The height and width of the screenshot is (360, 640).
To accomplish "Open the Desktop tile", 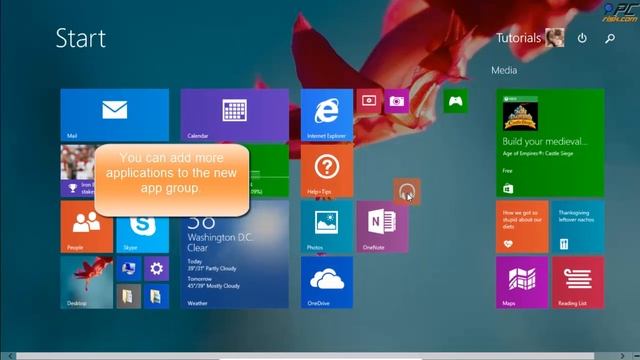I will 87,282.
